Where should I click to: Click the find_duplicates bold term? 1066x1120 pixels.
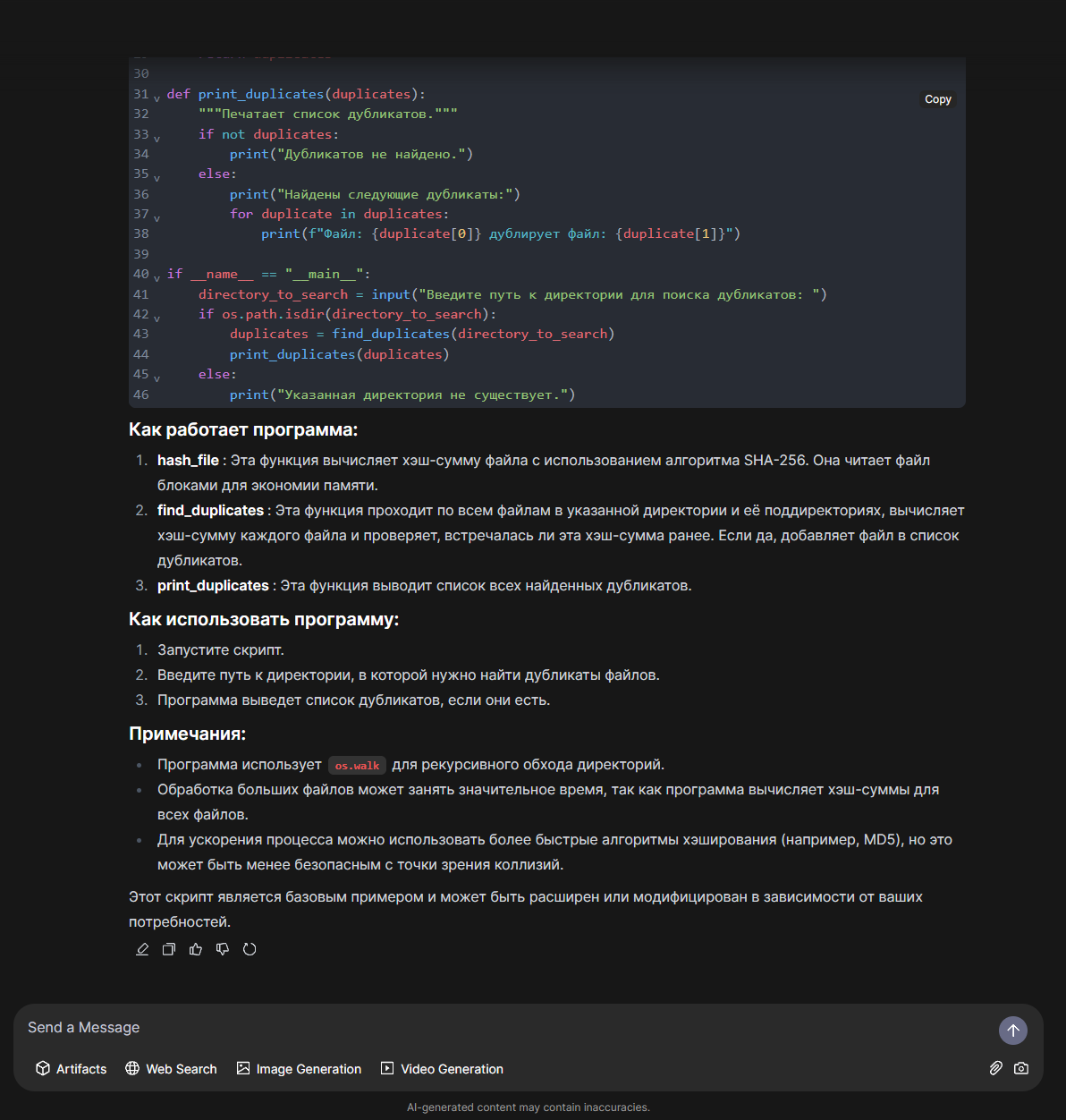210,510
